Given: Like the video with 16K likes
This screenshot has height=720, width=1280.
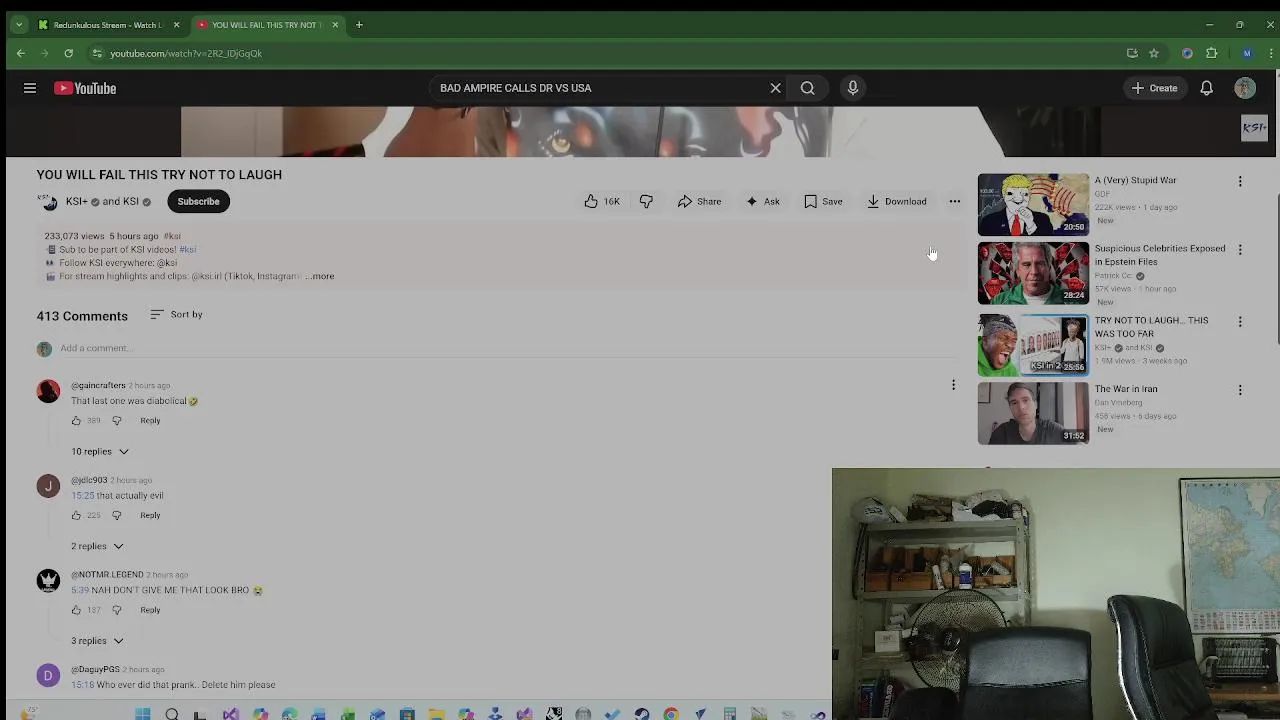Looking at the screenshot, I should pos(602,201).
